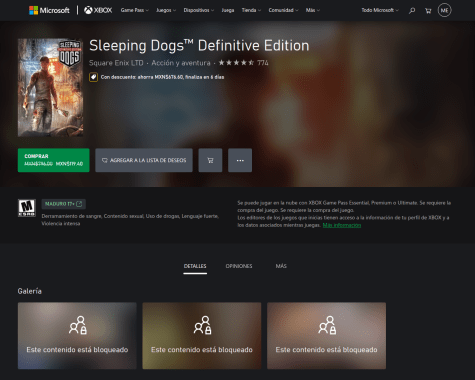
Task: Click the Sleeping Dogs Definitive Edition title
Action: coord(199,46)
